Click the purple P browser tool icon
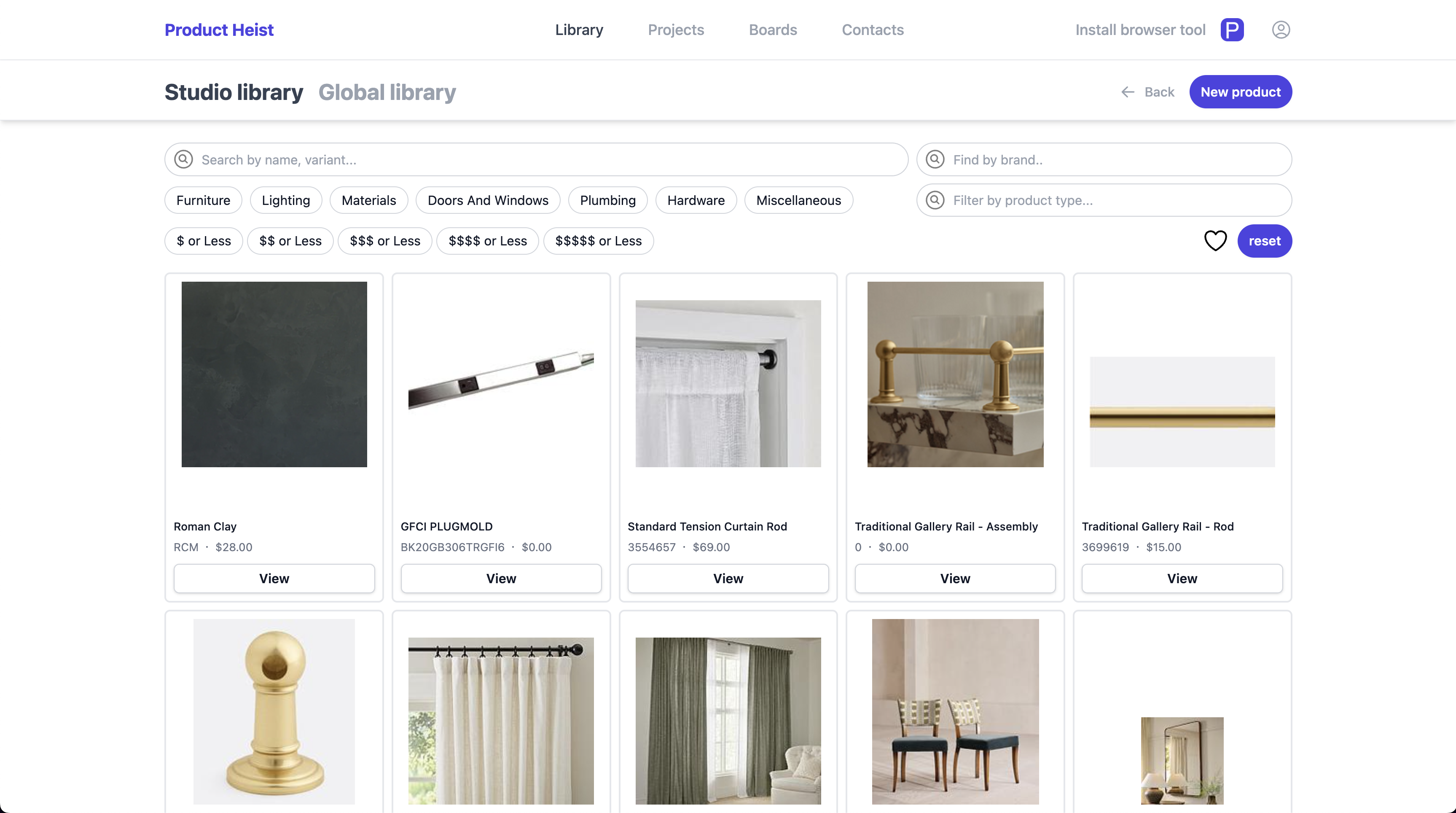The image size is (1456, 813). click(1232, 30)
